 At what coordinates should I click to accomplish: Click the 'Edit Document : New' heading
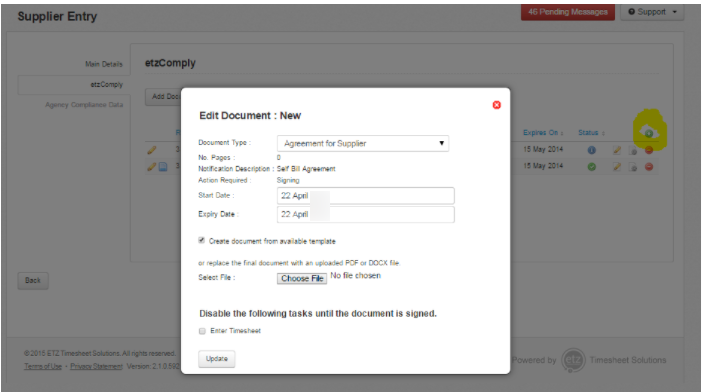click(250, 115)
